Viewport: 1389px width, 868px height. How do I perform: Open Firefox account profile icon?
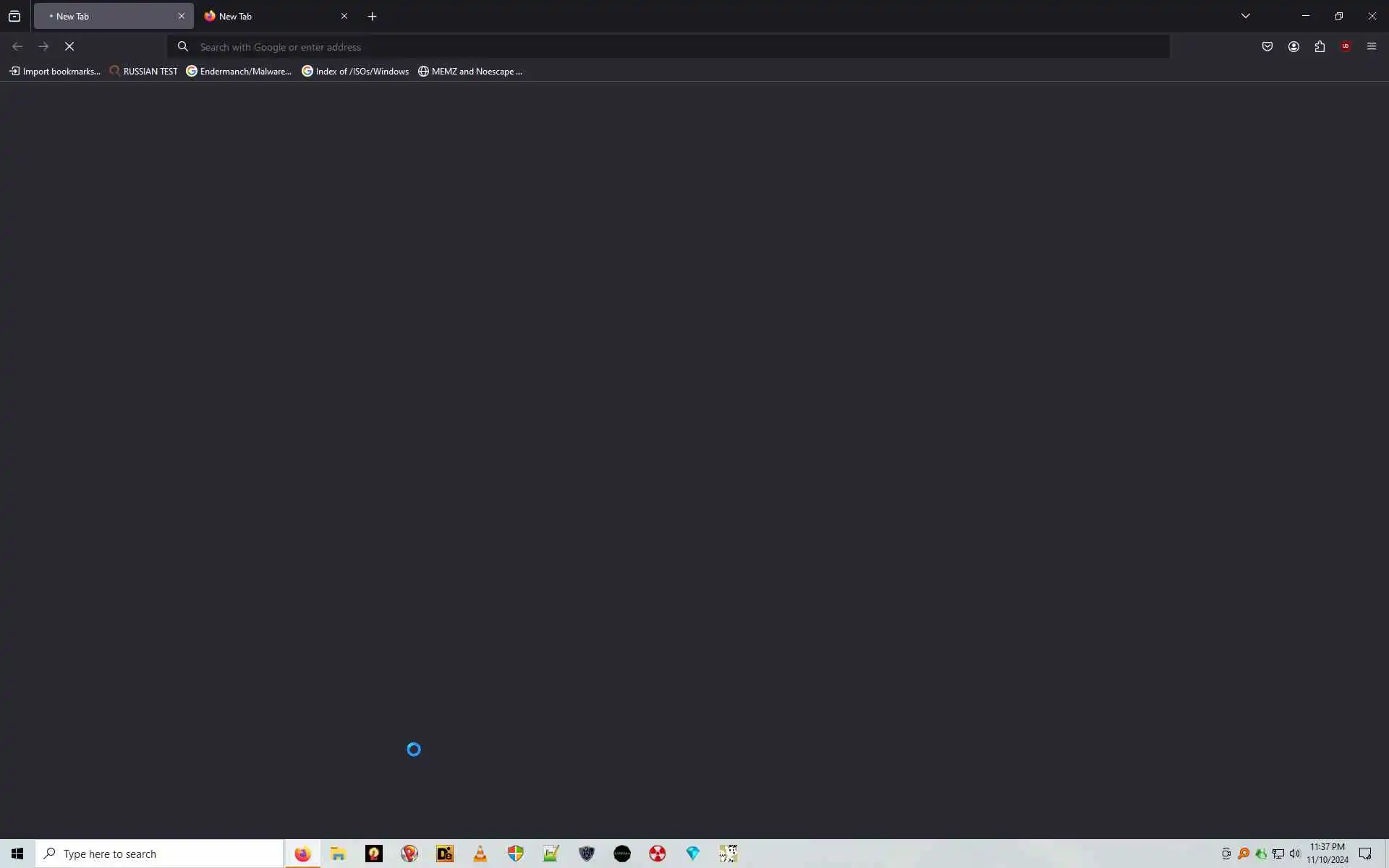(1294, 46)
